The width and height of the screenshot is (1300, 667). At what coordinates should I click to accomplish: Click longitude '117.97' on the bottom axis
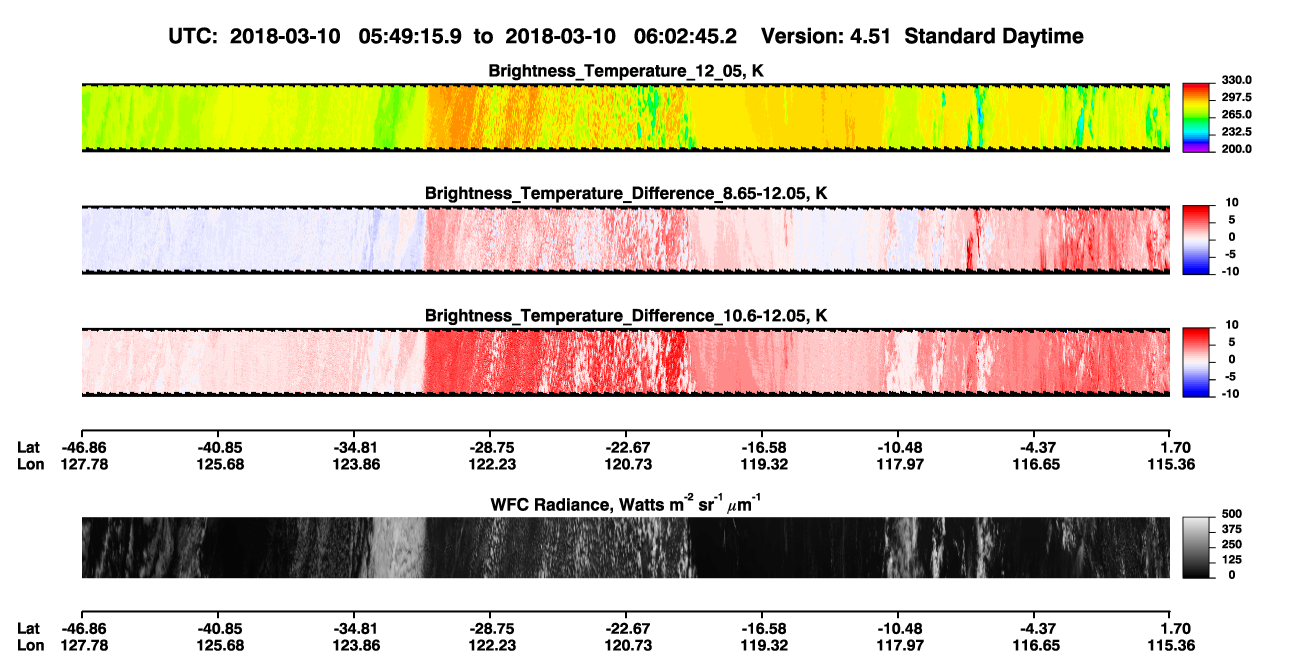tap(898, 644)
